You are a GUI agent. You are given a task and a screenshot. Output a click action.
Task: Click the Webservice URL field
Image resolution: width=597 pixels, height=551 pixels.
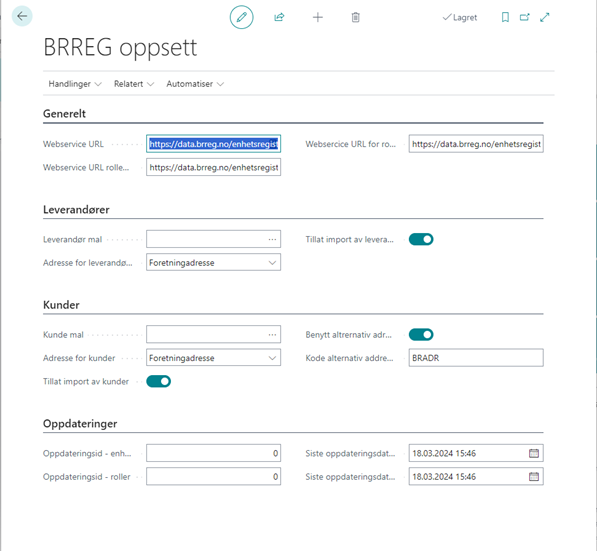[214, 144]
